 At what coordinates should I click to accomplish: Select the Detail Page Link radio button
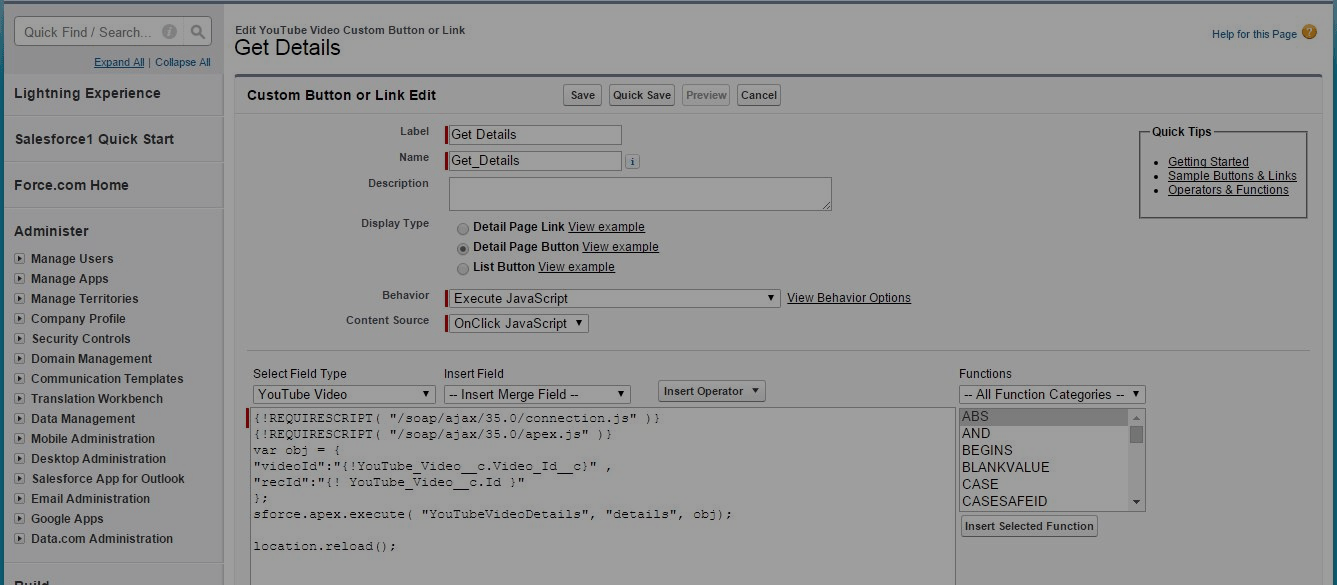click(x=463, y=228)
